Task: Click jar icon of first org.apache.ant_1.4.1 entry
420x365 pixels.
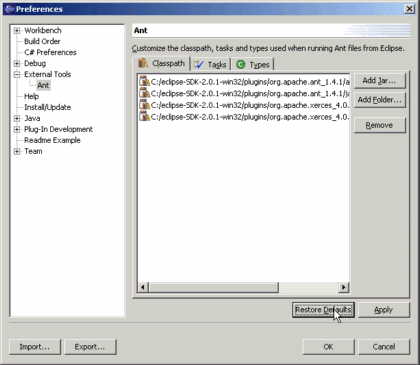Action: pyautogui.click(x=145, y=81)
